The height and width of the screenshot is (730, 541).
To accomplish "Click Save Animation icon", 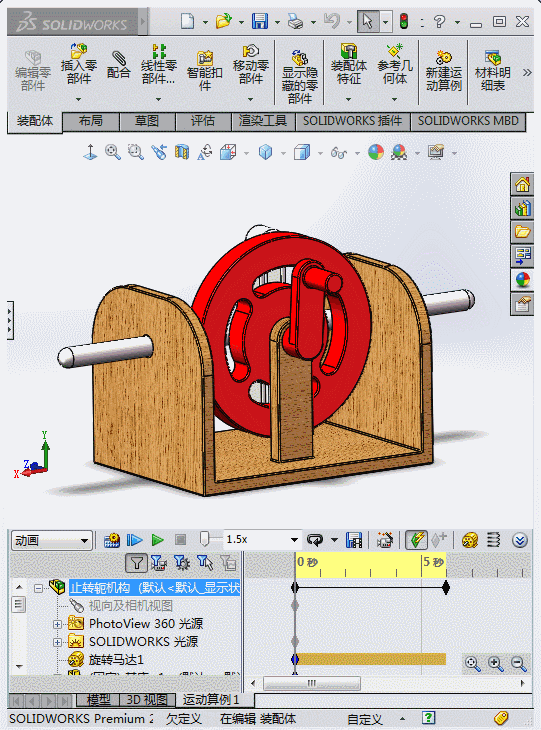I will coord(354,540).
